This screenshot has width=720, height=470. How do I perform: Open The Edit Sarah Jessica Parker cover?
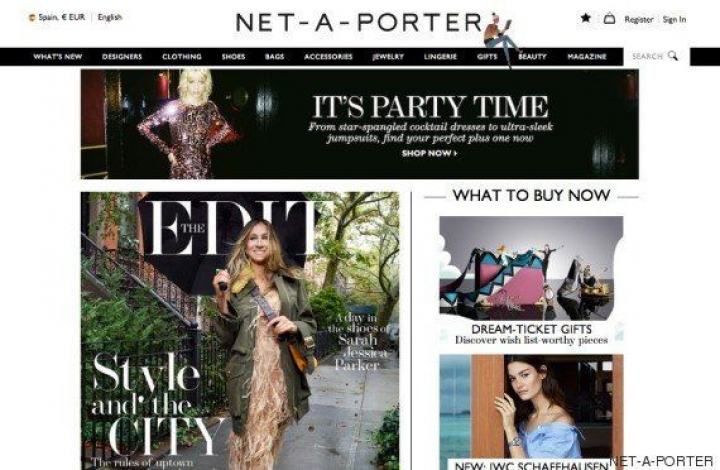point(240,330)
